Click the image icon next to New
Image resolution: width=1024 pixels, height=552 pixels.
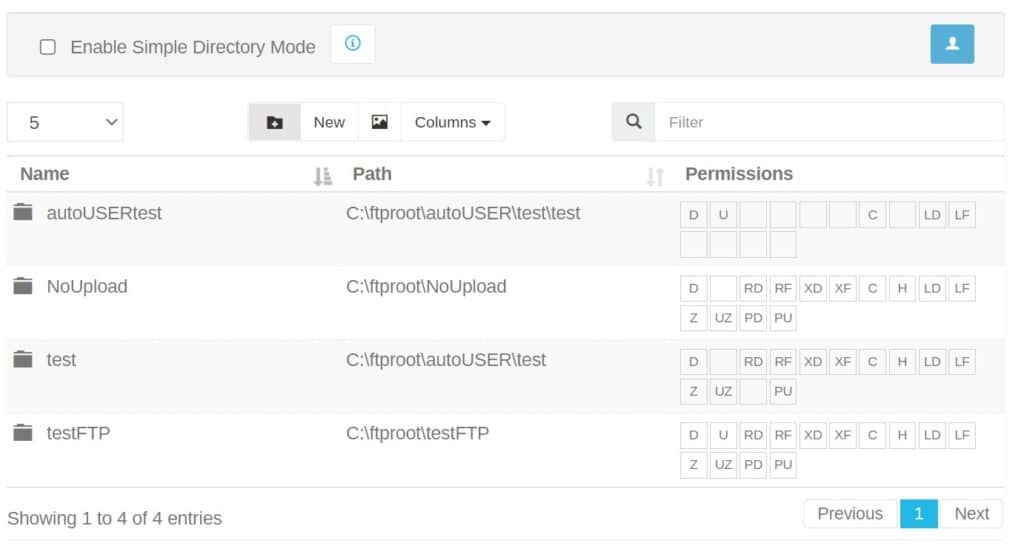tap(379, 122)
